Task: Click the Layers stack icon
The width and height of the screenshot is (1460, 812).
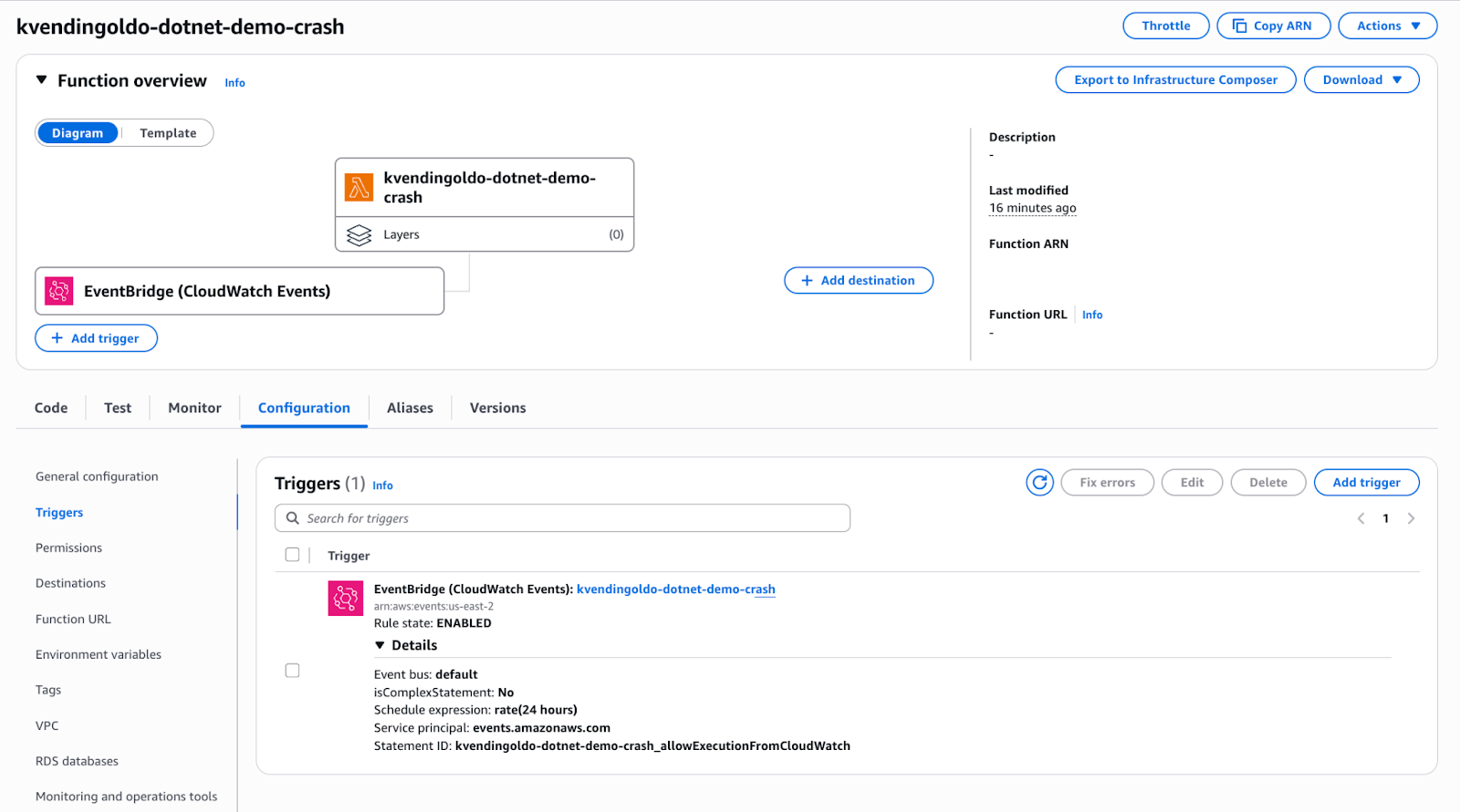Action: 359,235
